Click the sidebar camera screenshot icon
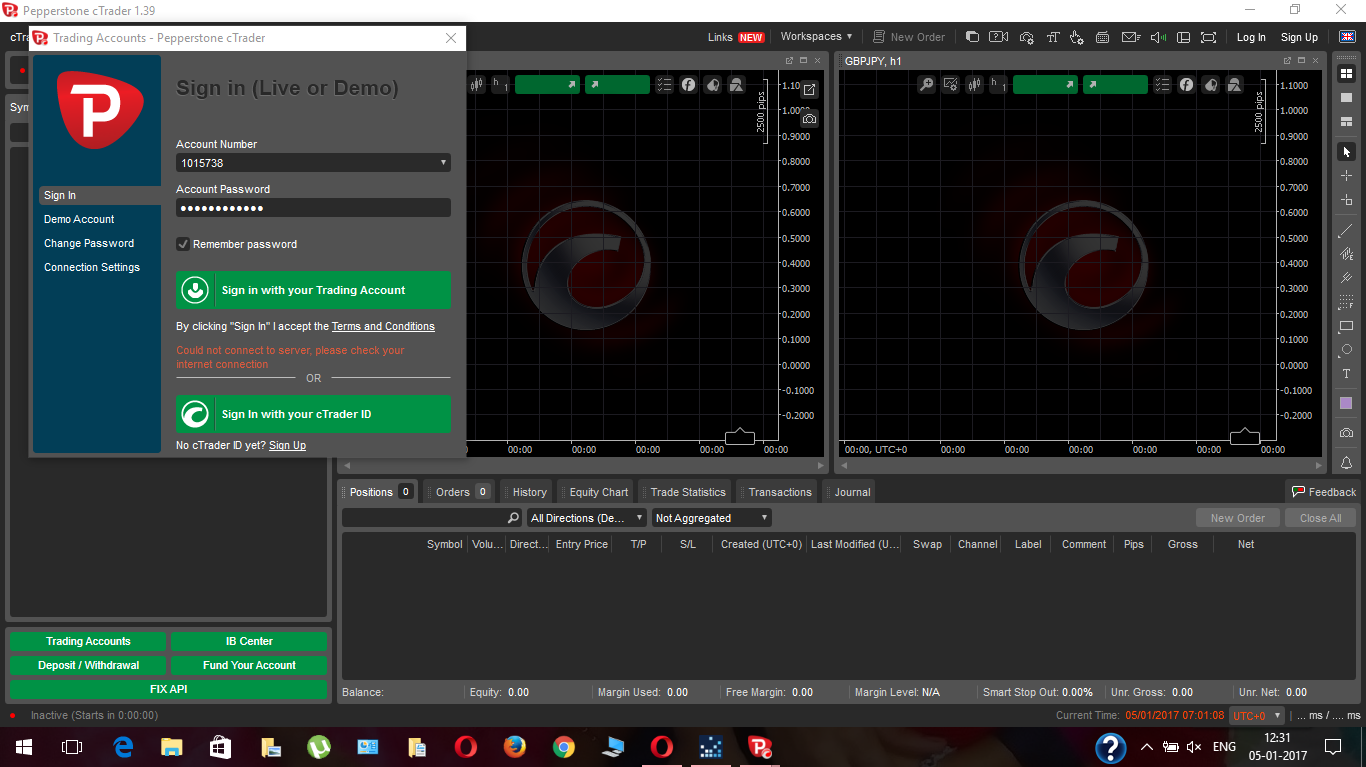The image size is (1366, 767). 1346,432
